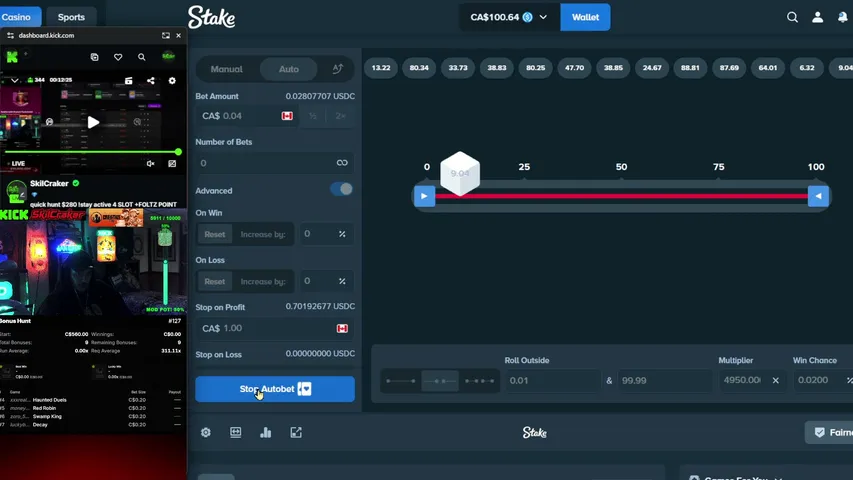Open the game settings gear icon below Autobet

[x=206, y=432]
